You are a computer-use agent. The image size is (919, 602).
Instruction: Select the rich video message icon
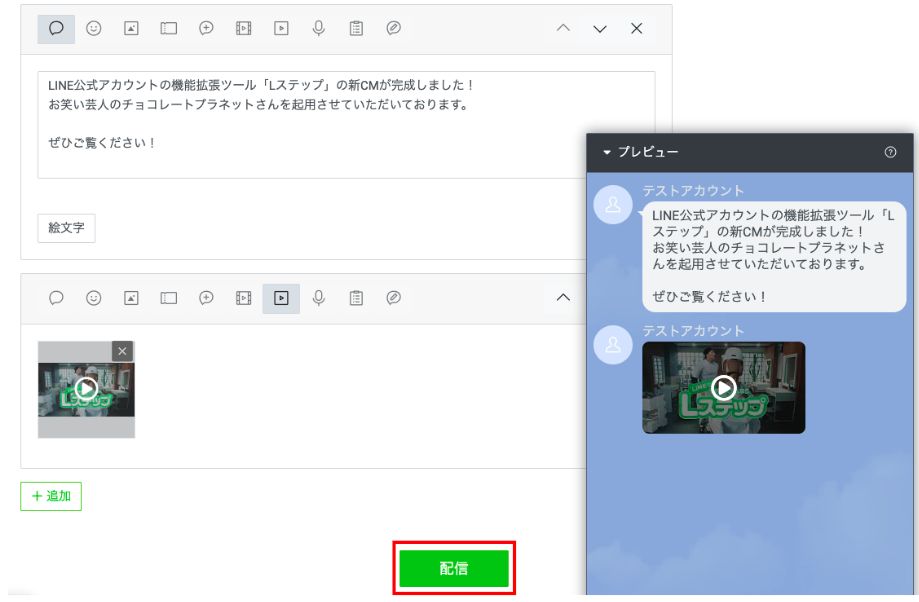[243, 29]
